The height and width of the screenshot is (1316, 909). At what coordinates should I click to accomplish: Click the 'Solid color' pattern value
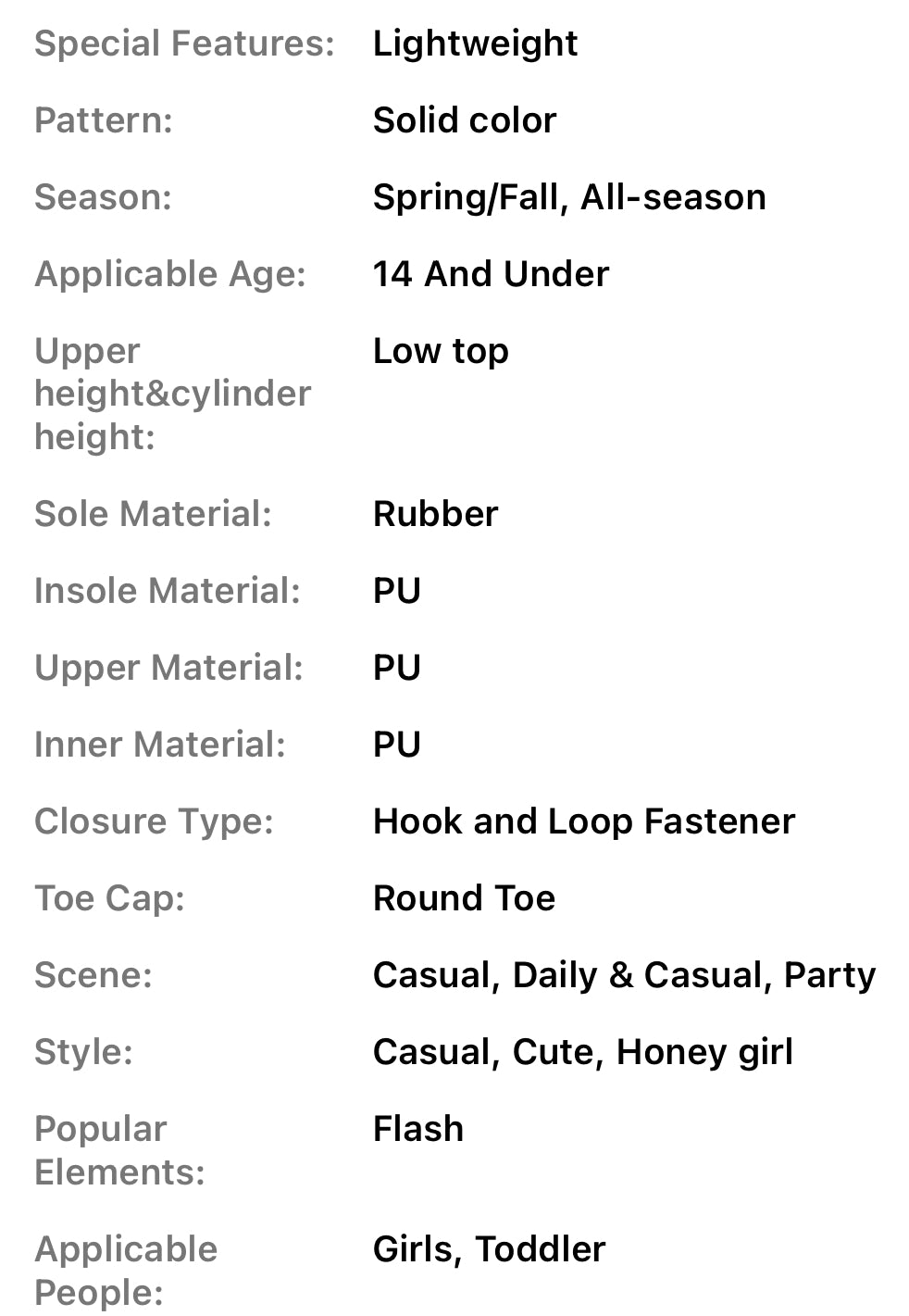tap(465, 120)
